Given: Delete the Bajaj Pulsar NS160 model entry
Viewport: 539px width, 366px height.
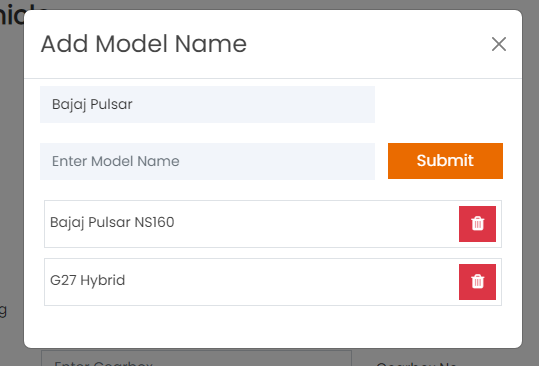Looking at the screenshot, I should tap(477, 224).
